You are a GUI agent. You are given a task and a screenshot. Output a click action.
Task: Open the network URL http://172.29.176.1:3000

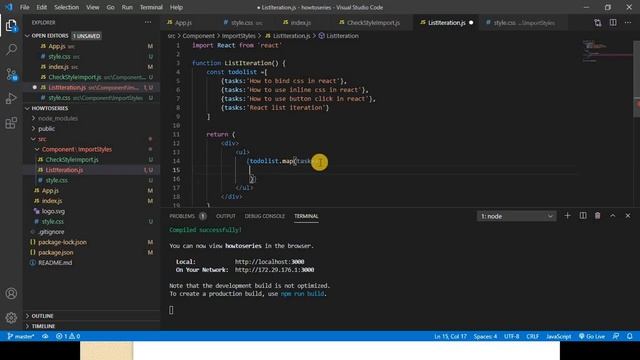(274, 270)
